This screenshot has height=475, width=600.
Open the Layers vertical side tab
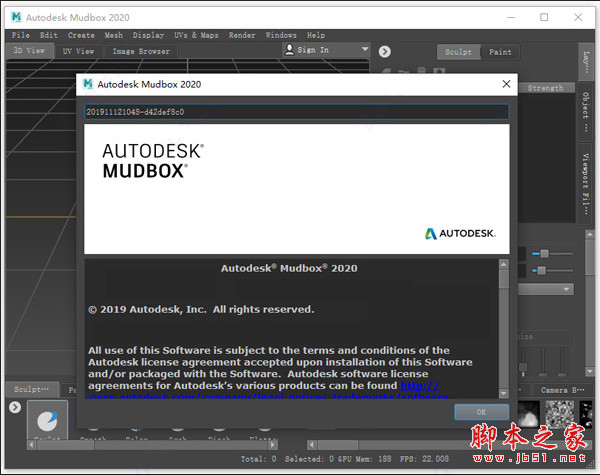tap(585, 62)
